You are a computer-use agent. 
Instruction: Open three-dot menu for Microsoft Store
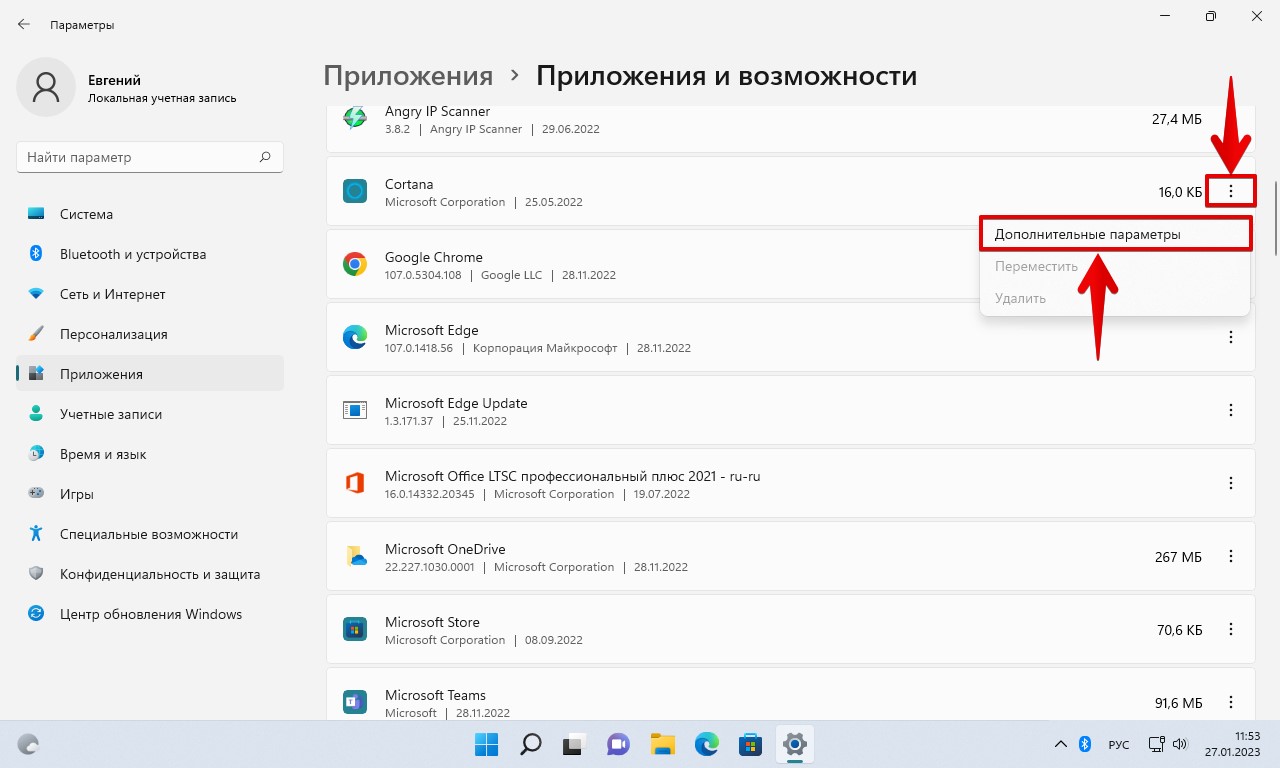point(1231,629)
